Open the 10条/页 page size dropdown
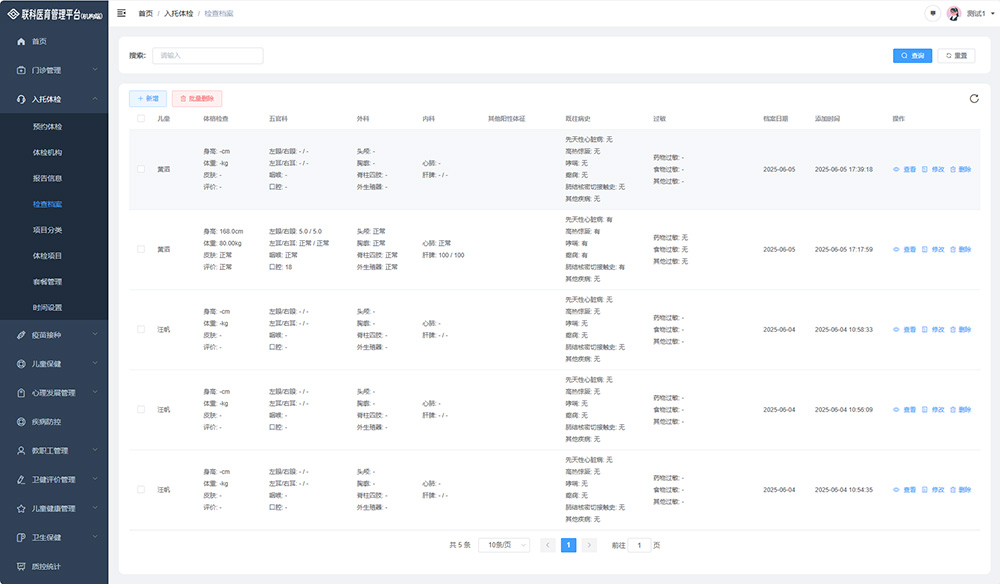The image size is (1000, 584). (504, 545)
